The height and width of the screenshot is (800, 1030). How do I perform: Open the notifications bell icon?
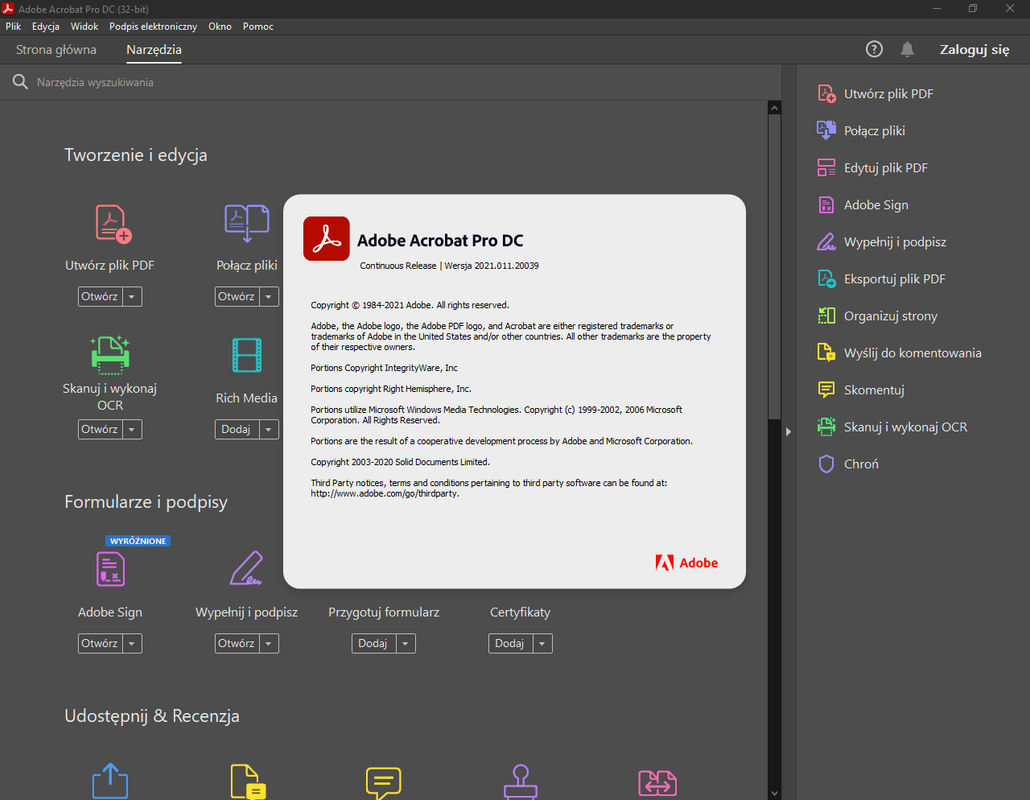[x=907, y=49]
